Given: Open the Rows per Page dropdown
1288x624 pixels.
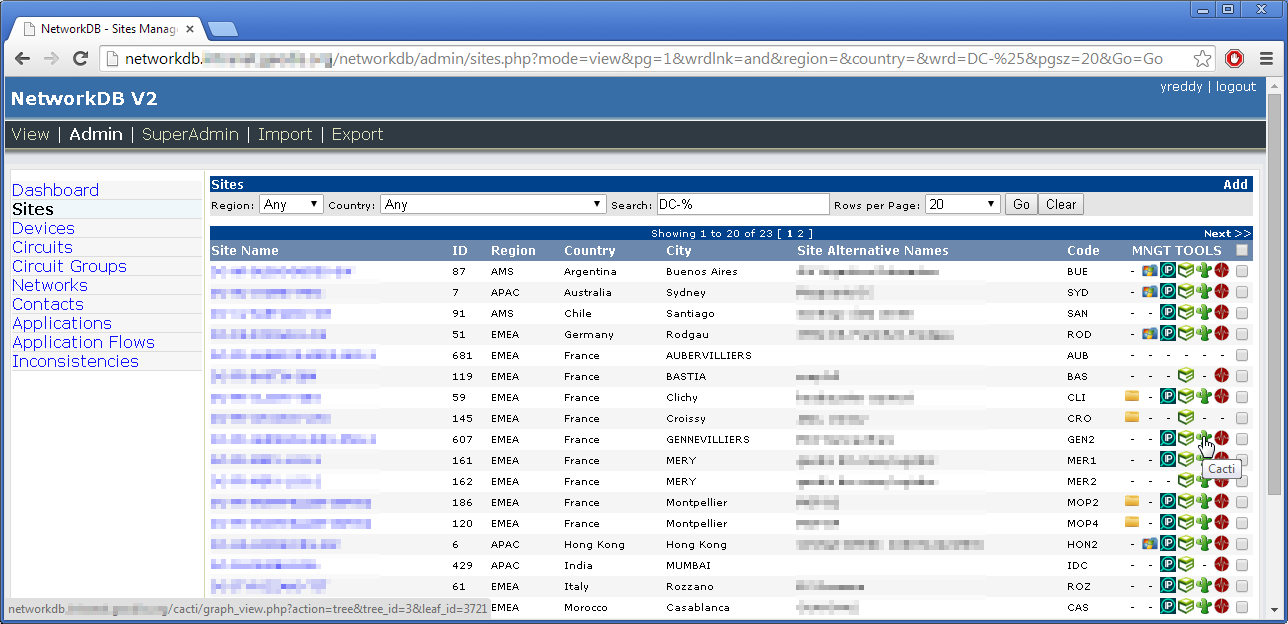Looking at the screenshot, I should 962,204.
